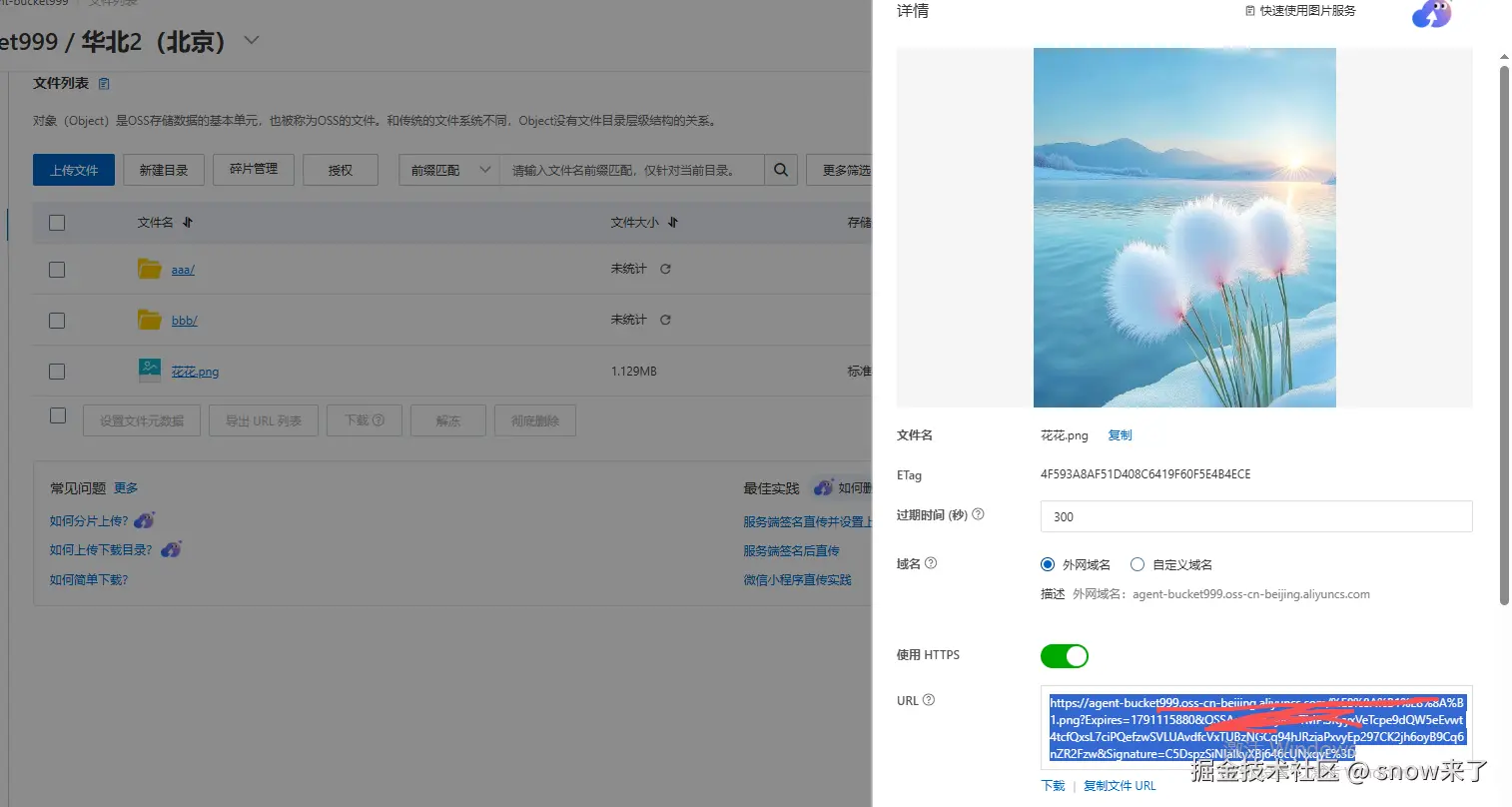The image size is (1512, 807).
Task: Toggle the 使用 HTTPS switch
Action: tap(1065, 656)
